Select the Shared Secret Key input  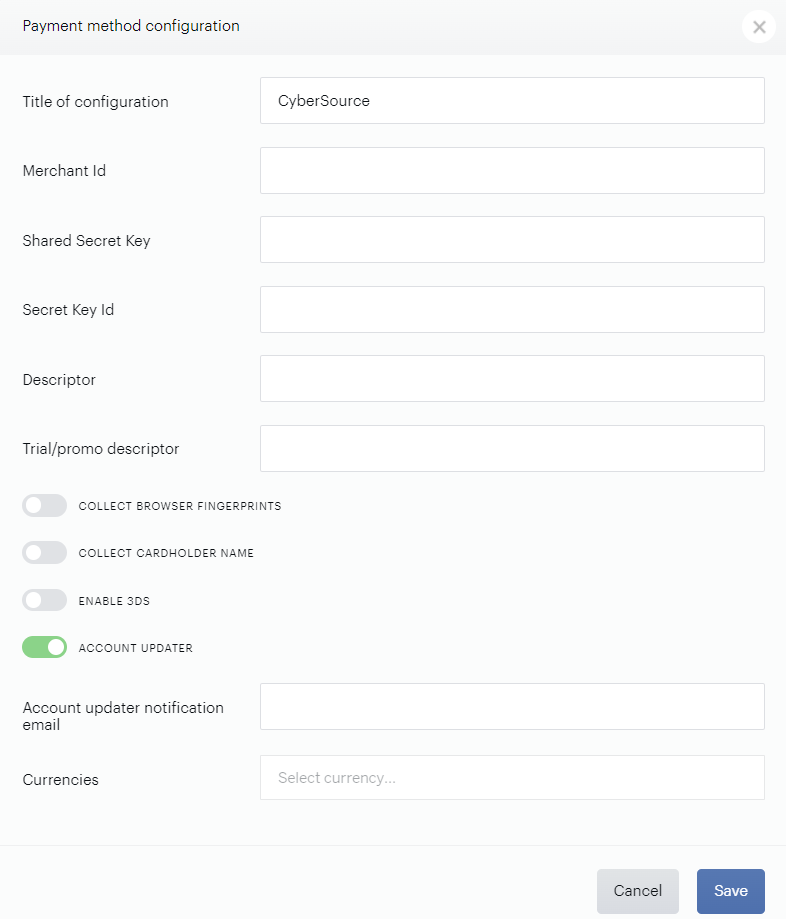512,240
